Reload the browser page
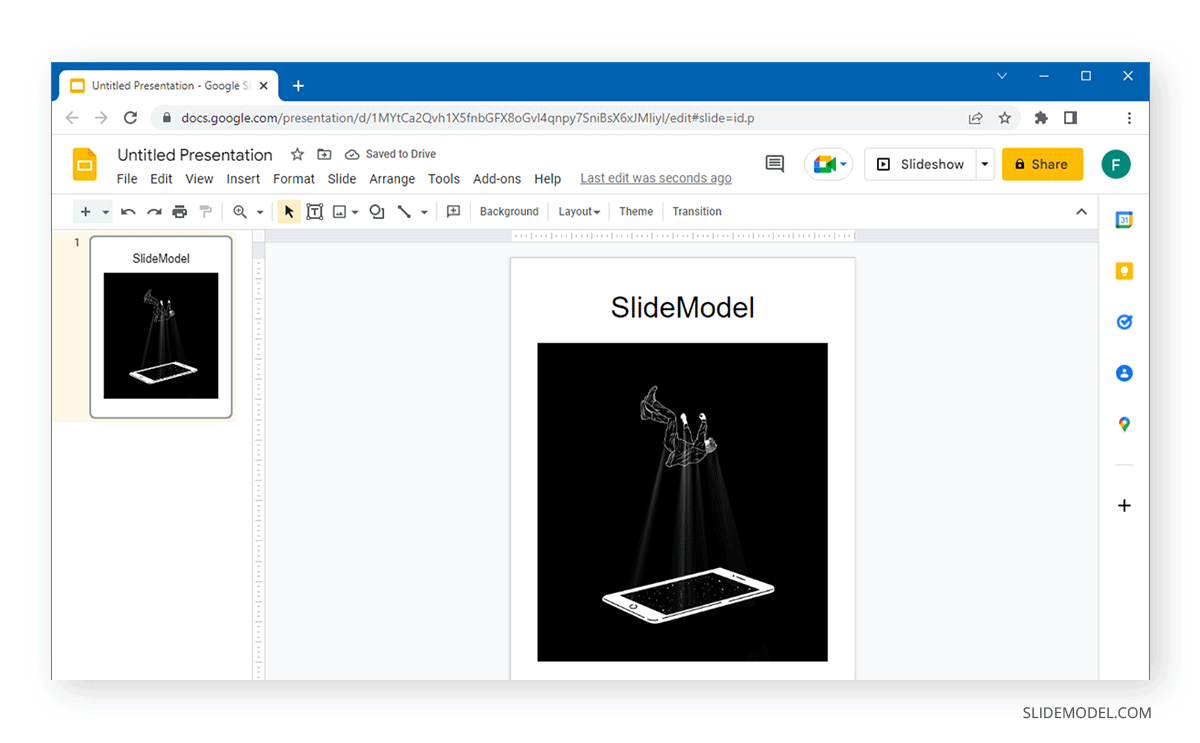 point(130,118)
